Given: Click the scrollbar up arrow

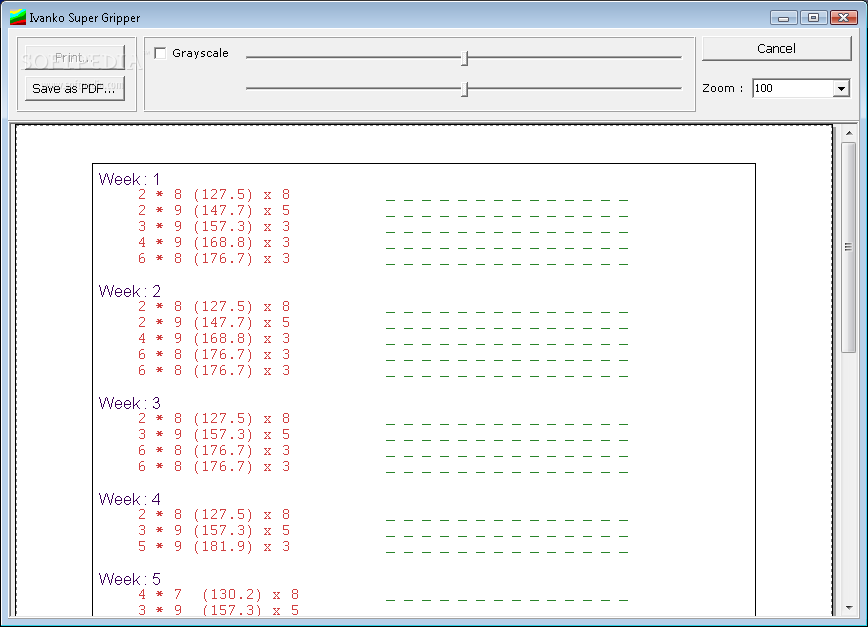Looking at the screenshot, I should pyautogui.click(x=849, y=133).
